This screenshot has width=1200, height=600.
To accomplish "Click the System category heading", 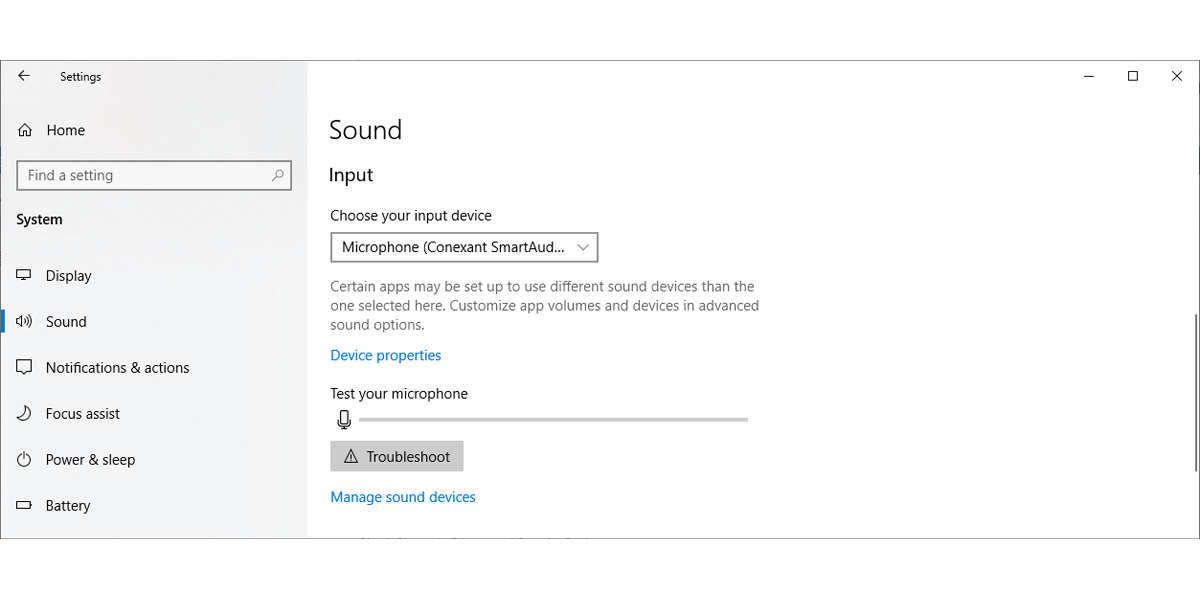I will pos(40,220).
